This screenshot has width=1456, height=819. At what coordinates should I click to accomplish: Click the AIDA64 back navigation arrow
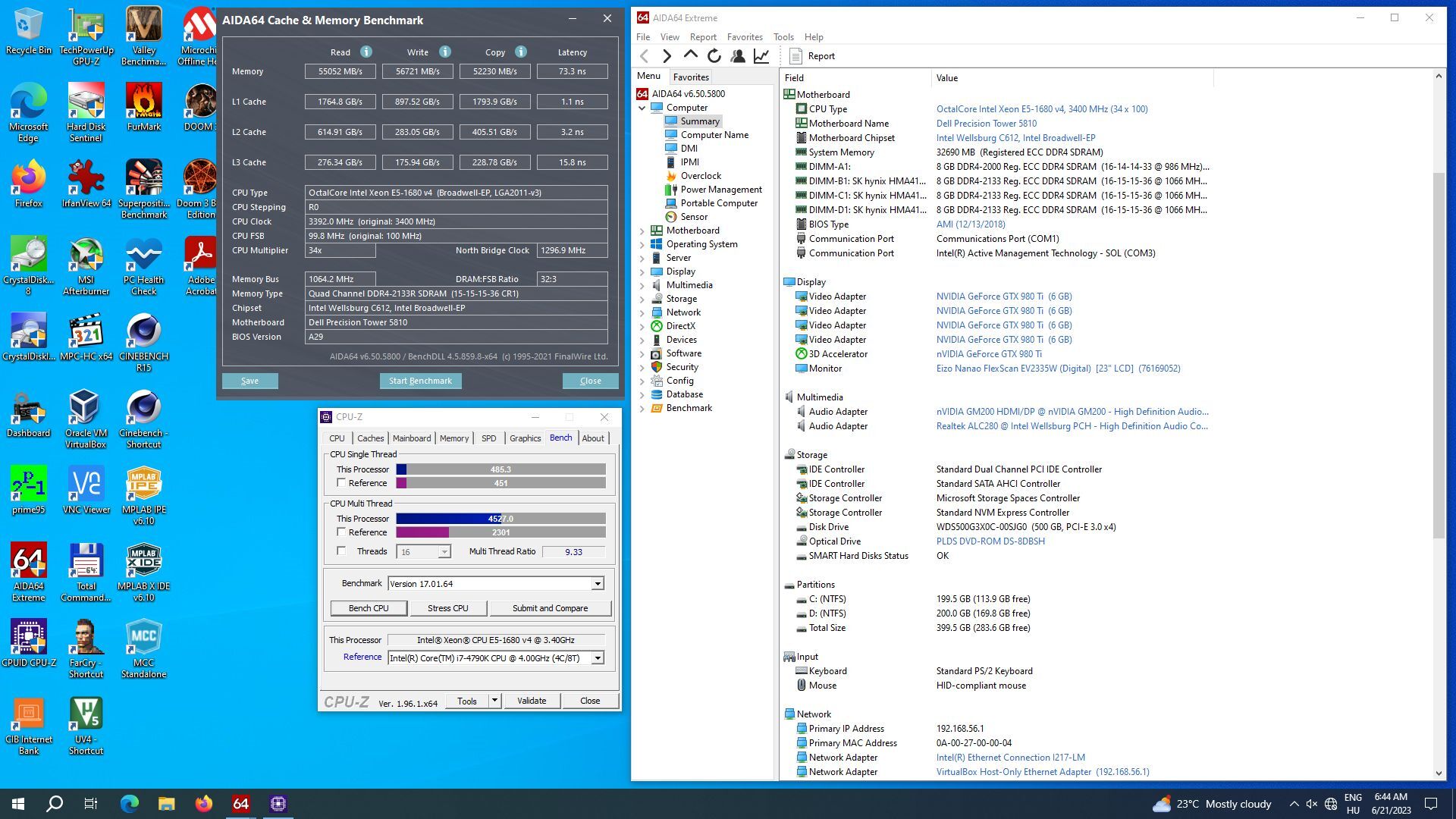click(x=645, y=56)
